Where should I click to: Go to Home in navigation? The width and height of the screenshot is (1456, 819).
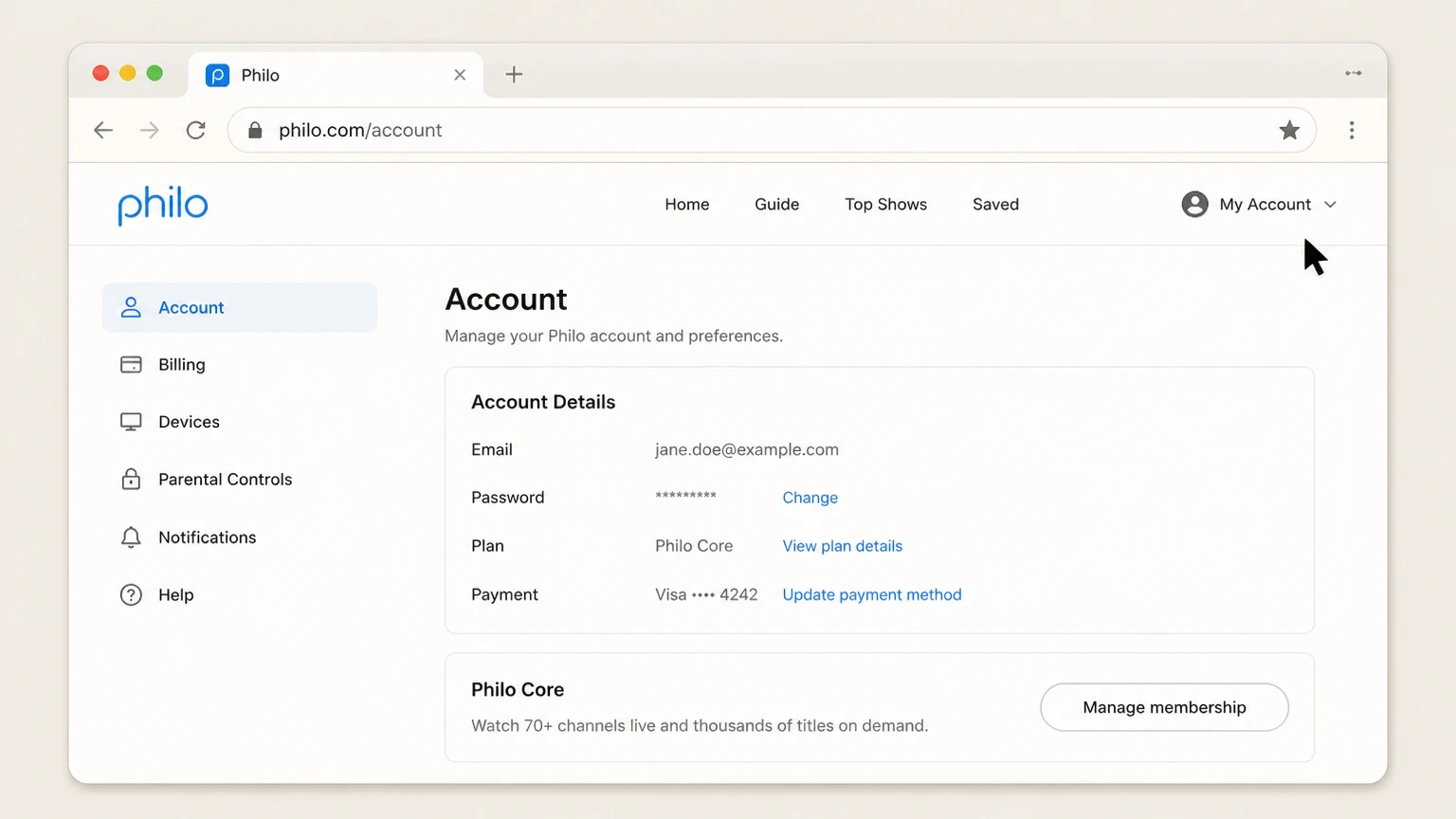(x=687, y=205)
